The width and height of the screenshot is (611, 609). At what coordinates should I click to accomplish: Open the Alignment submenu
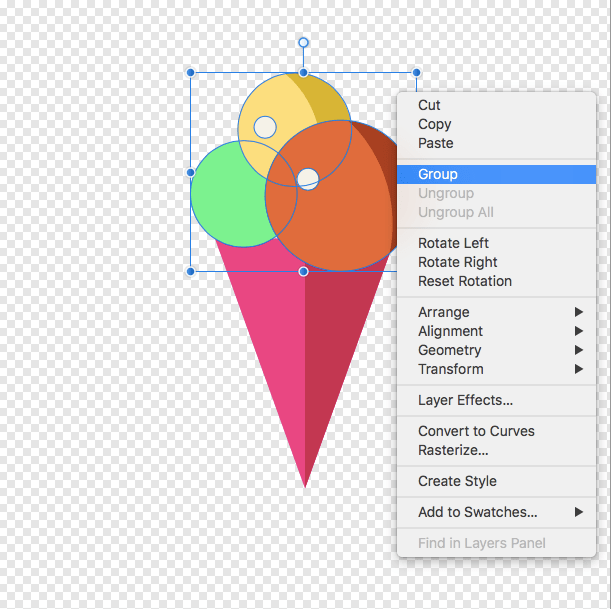coord(450,331)
